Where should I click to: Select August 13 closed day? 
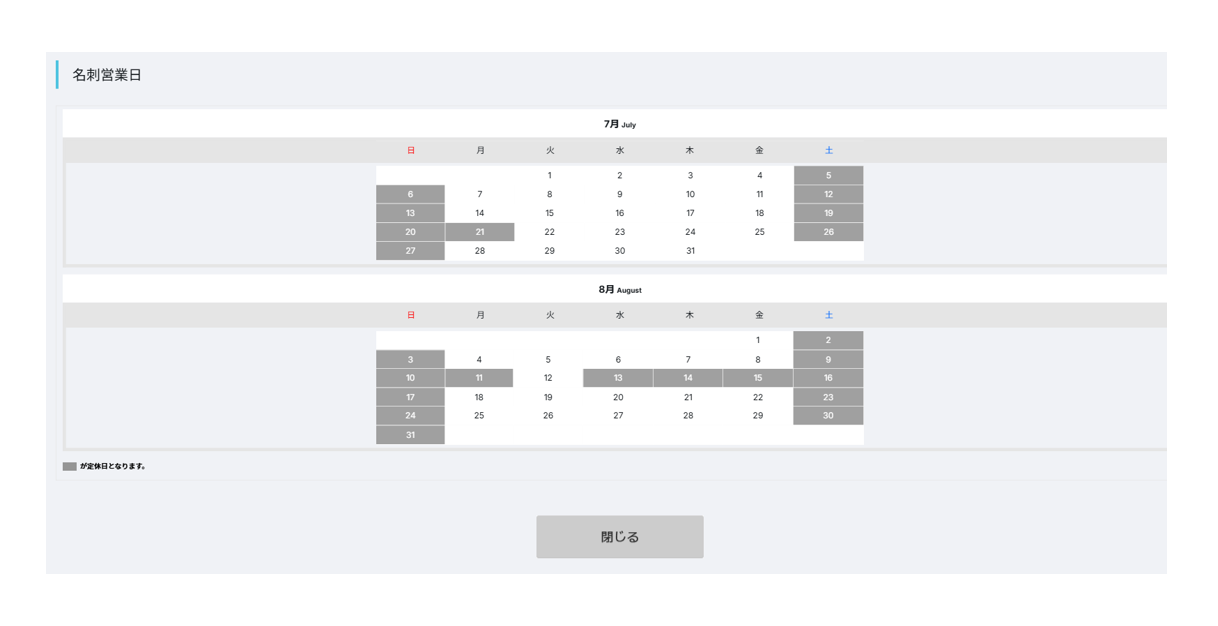(x=618, y=378)
